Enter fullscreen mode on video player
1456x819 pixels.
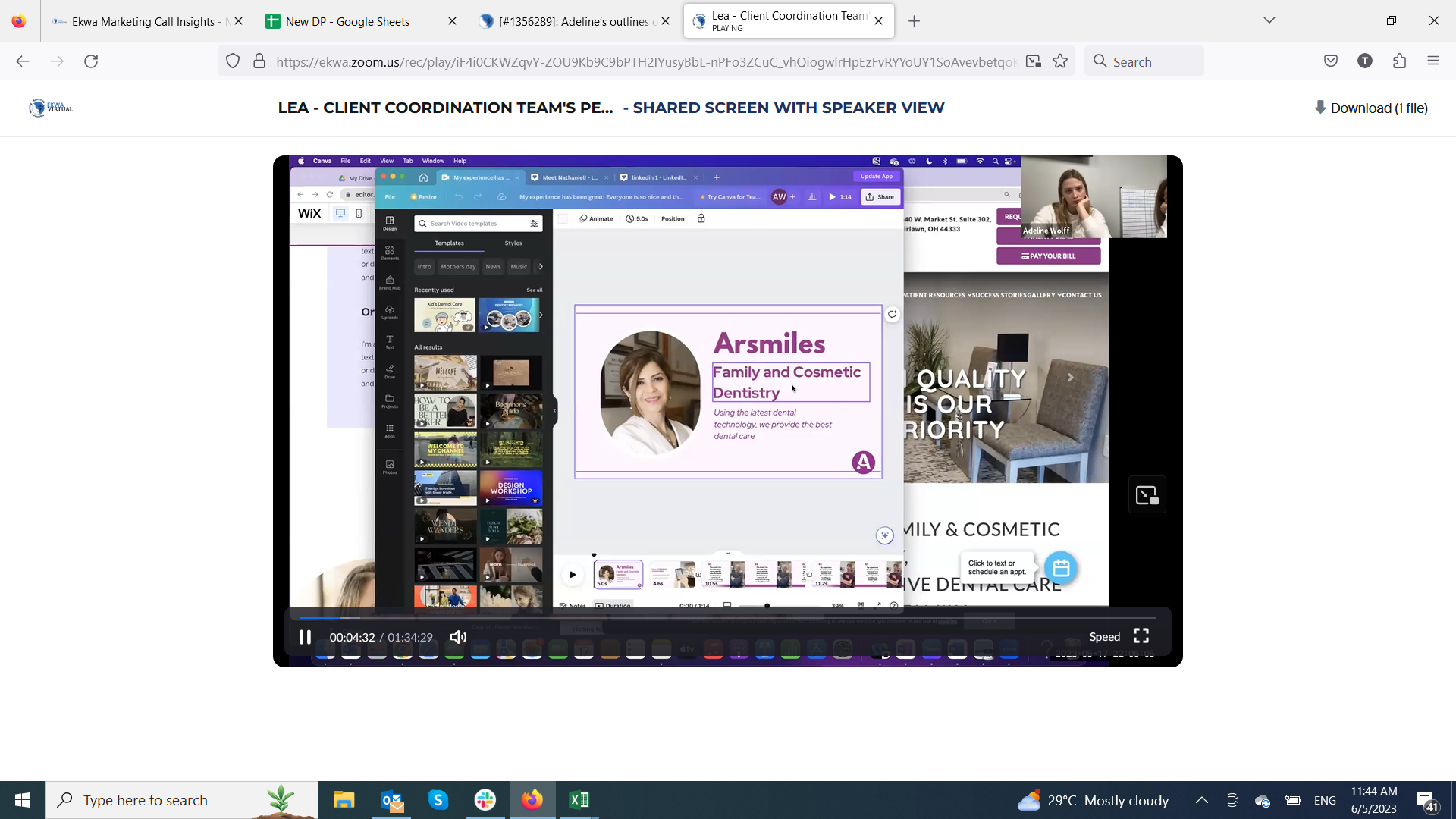1141,636
